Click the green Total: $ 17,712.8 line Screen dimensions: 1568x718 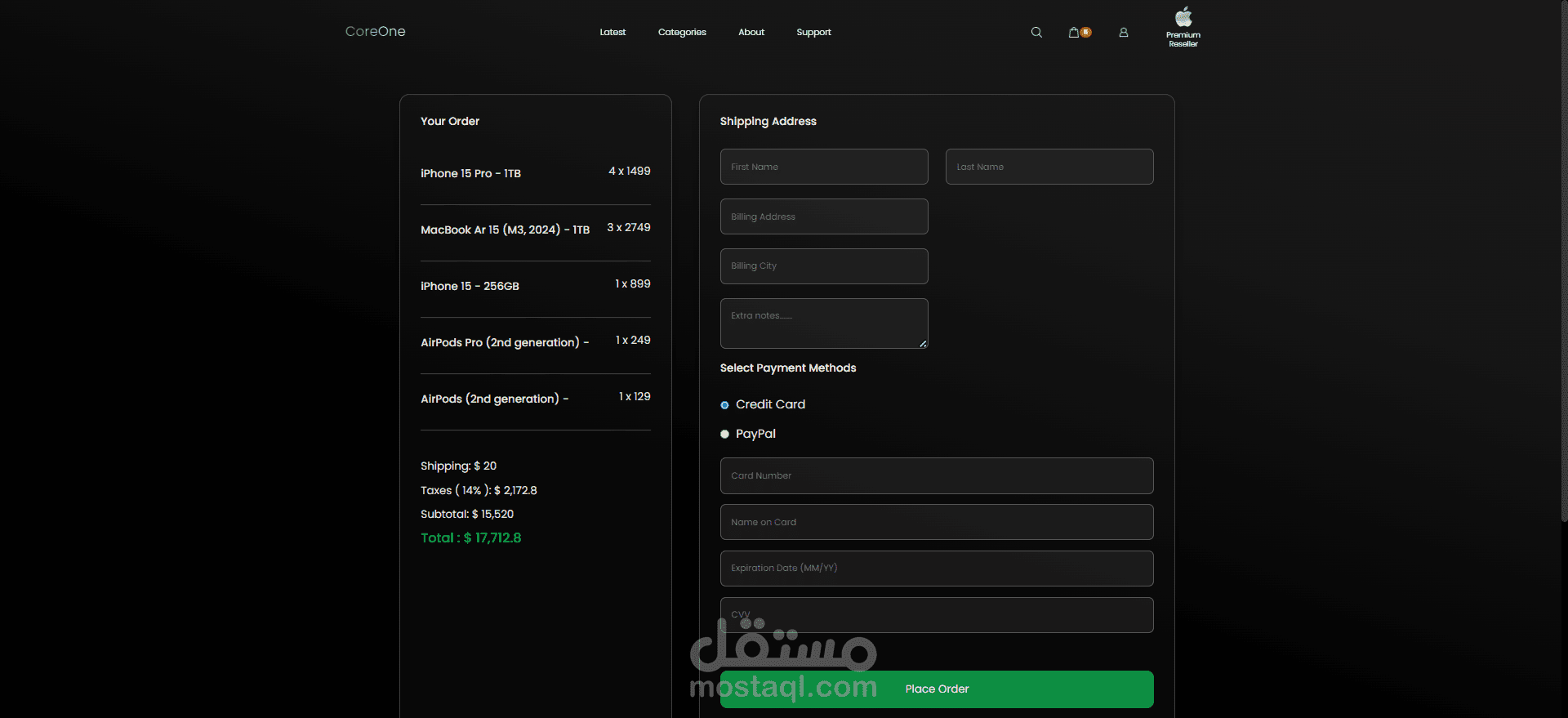[x=470, y=538]
